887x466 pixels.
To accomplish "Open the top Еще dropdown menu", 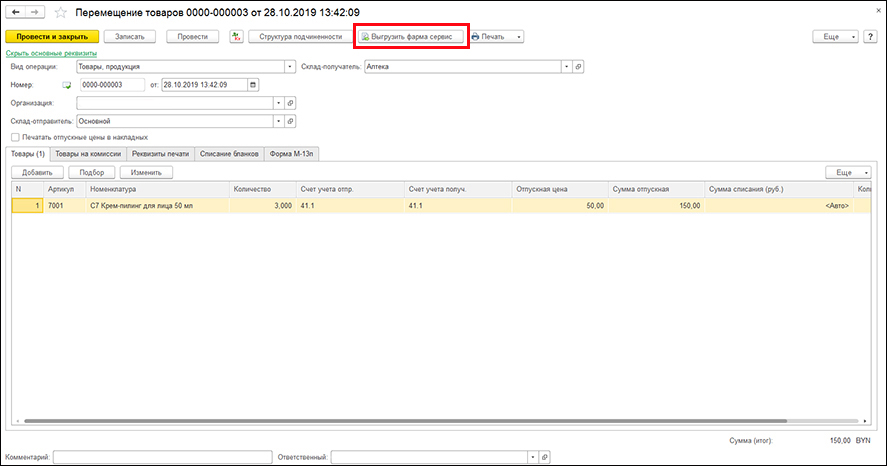I will [x=836, y=37].
